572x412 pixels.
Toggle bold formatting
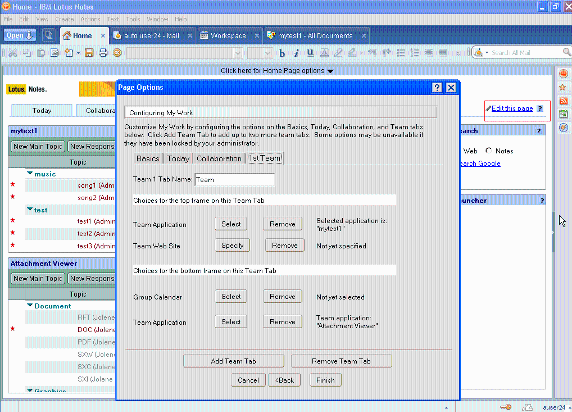point(282,53)
